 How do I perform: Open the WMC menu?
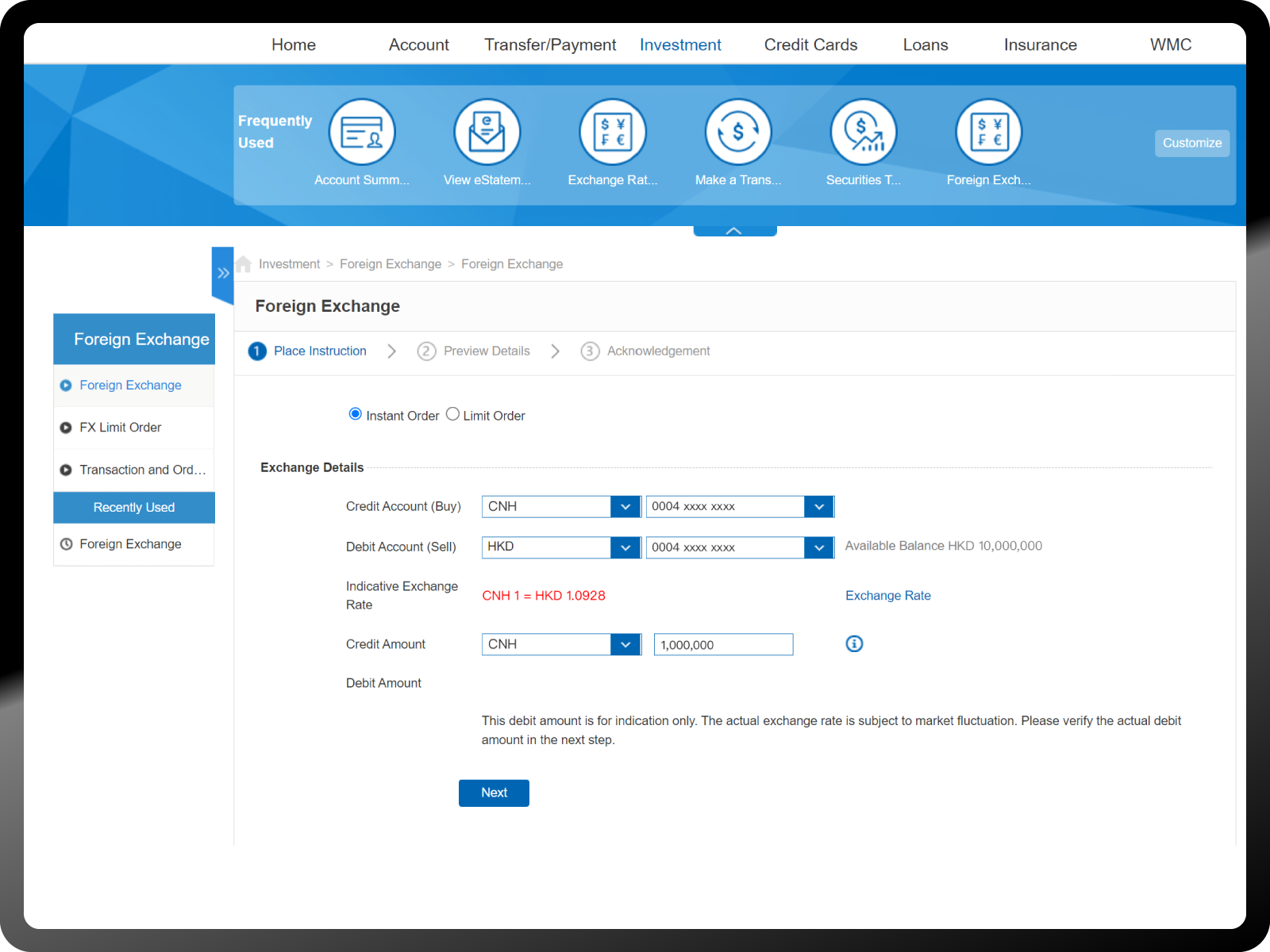(x=1171, y=45)
